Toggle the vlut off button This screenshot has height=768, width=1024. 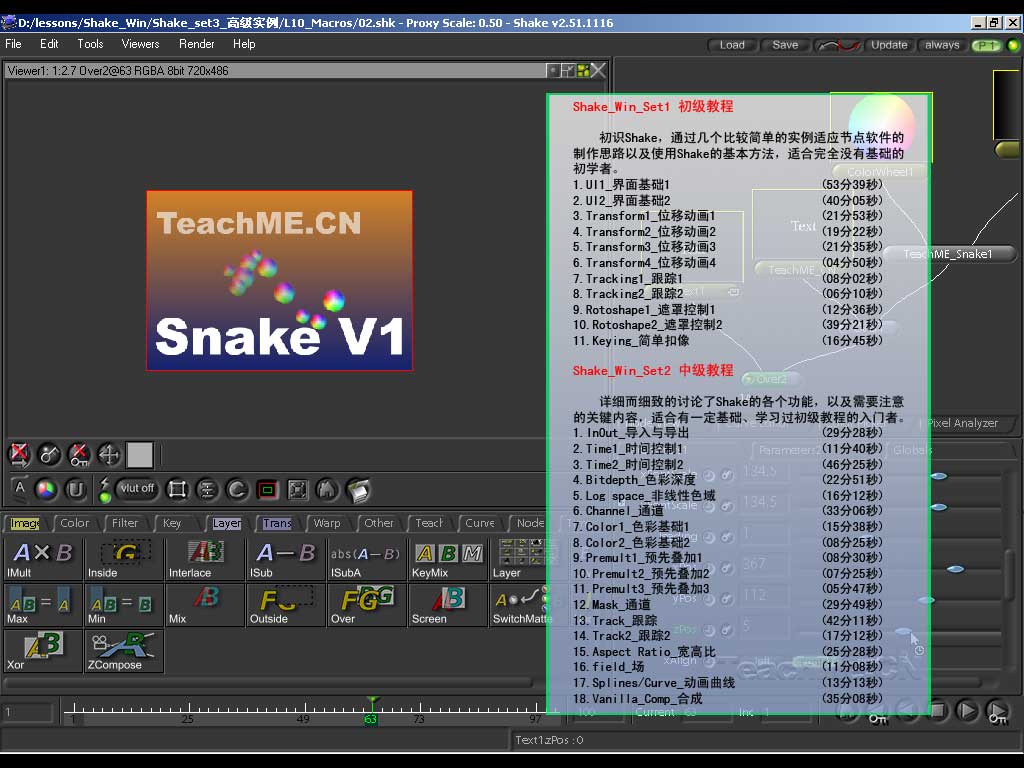(137, 488)
